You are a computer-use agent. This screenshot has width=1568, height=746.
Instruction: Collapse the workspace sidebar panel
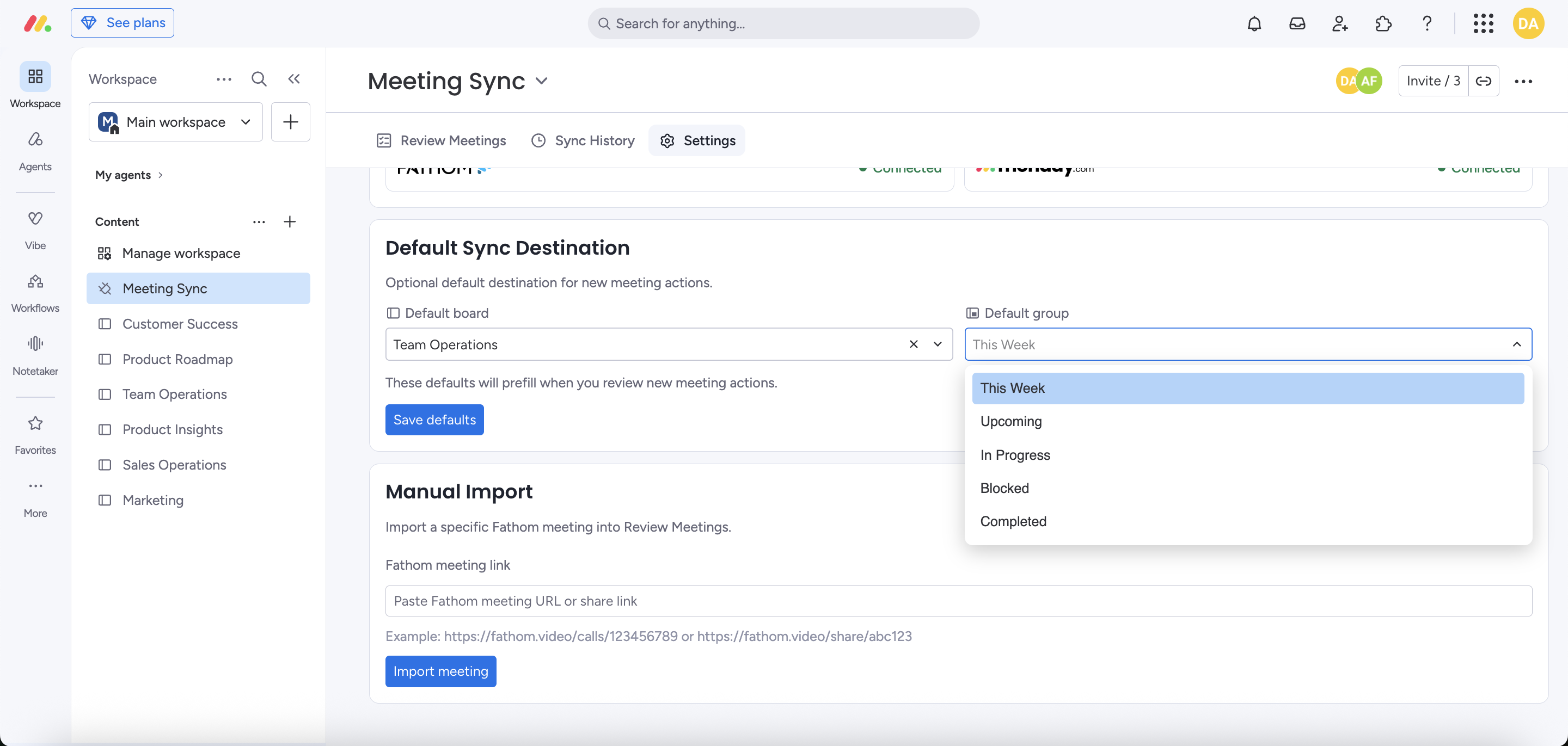point(294,78)
